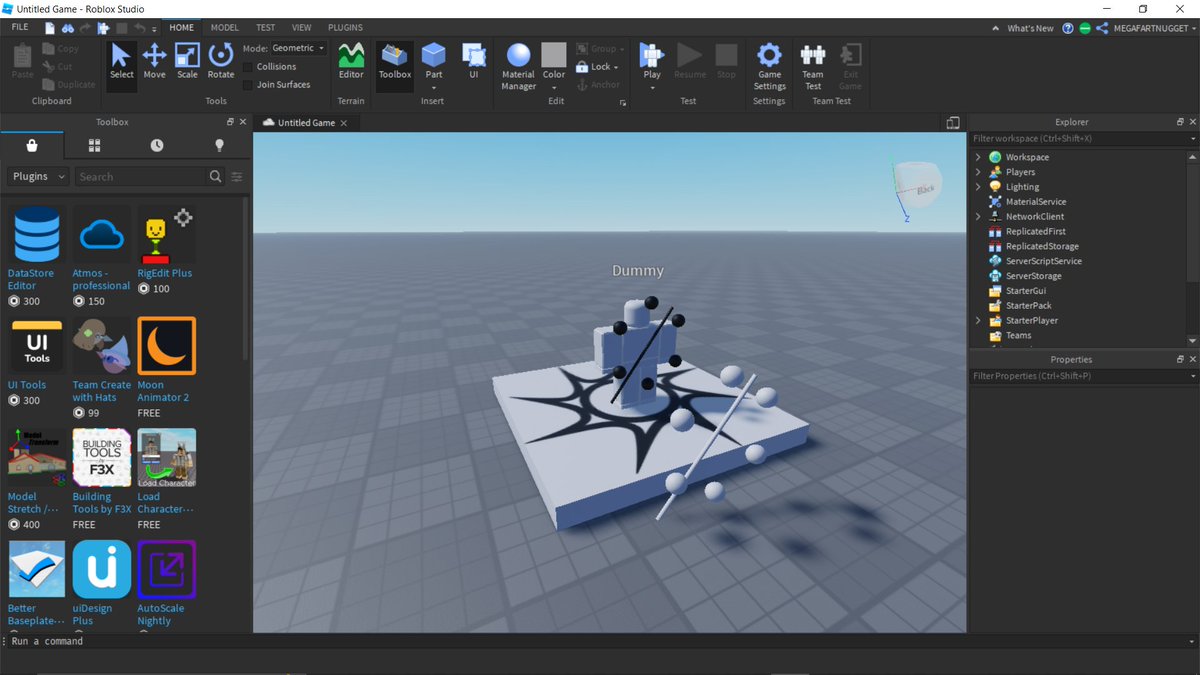Click the binoculars find icon

(x=68, y=28)
